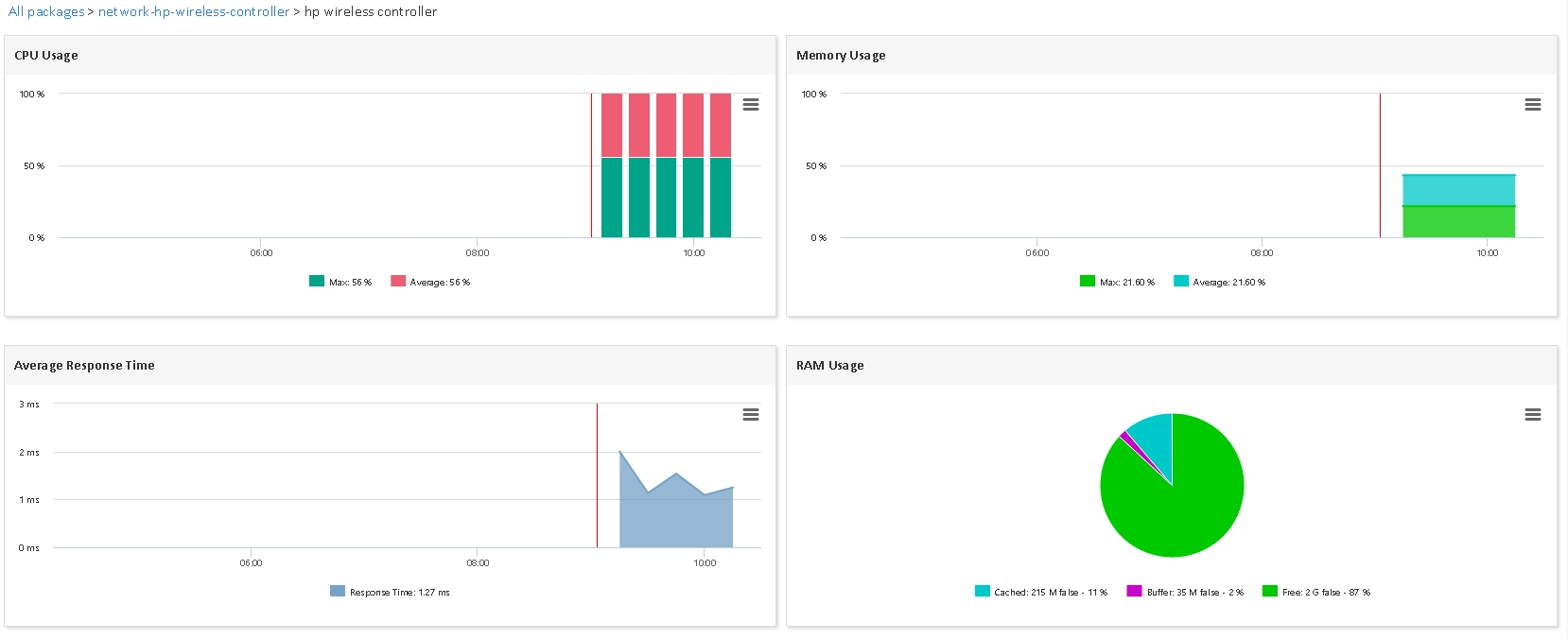Toggle the Memory Max: 21.60 % legend series

[1117, 282]
